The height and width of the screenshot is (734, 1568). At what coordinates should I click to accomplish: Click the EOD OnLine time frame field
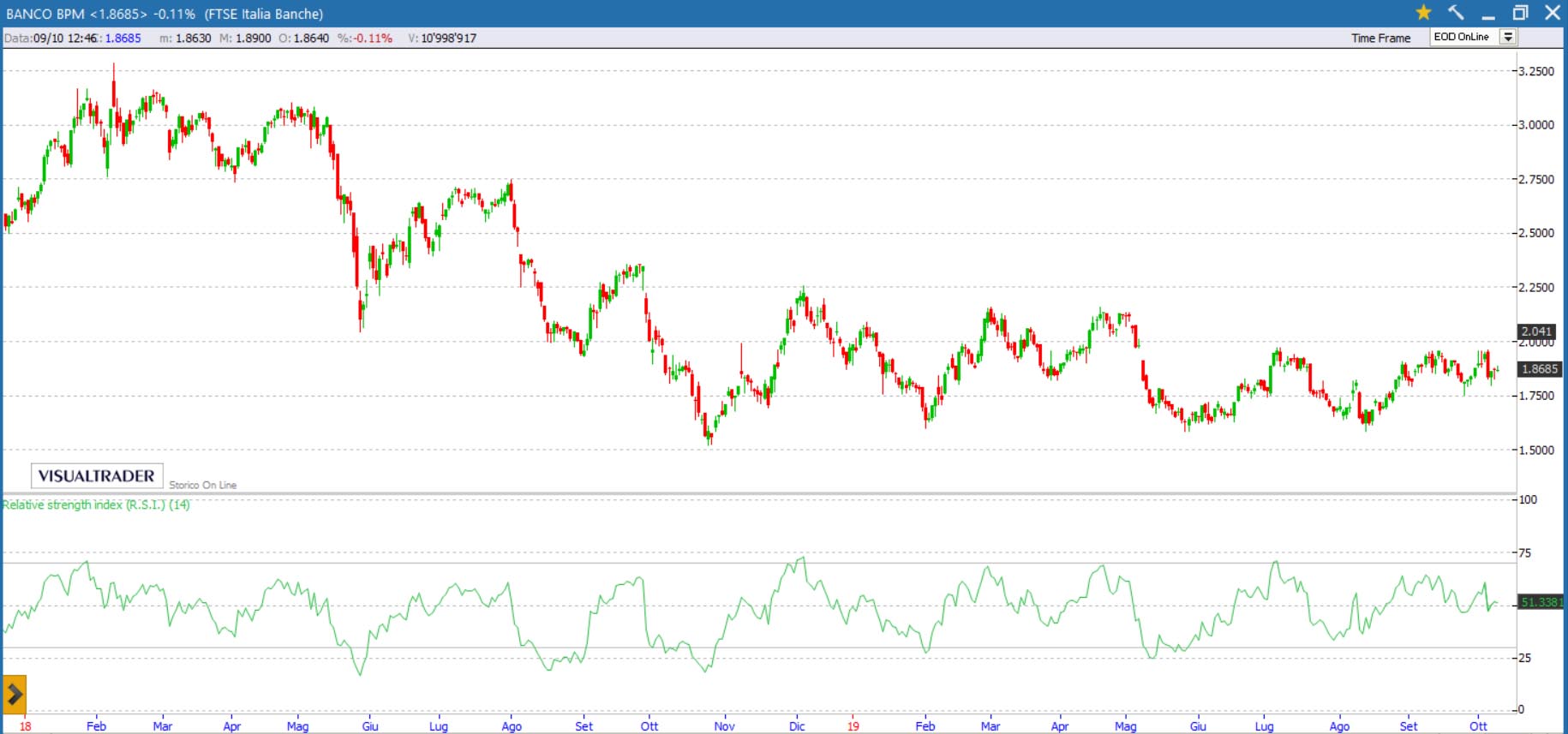point(1464,37)
